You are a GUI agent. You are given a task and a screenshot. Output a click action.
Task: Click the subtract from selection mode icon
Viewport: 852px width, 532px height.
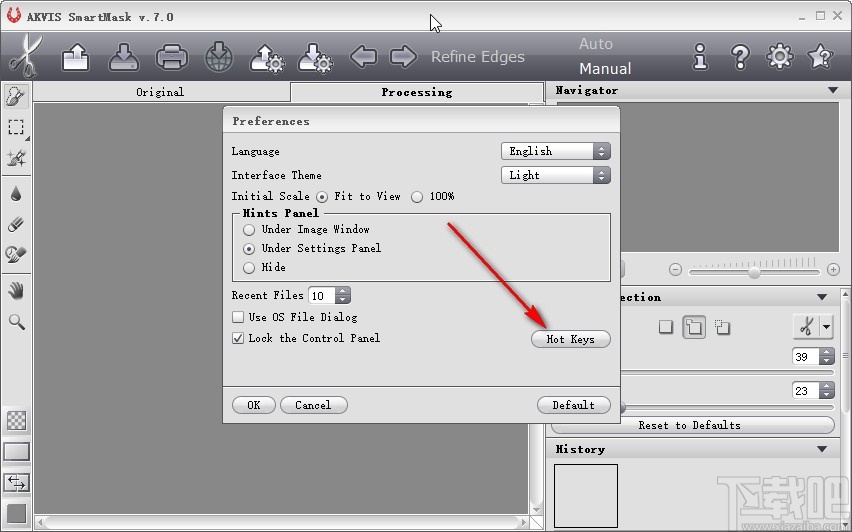[x=722, y=327]
